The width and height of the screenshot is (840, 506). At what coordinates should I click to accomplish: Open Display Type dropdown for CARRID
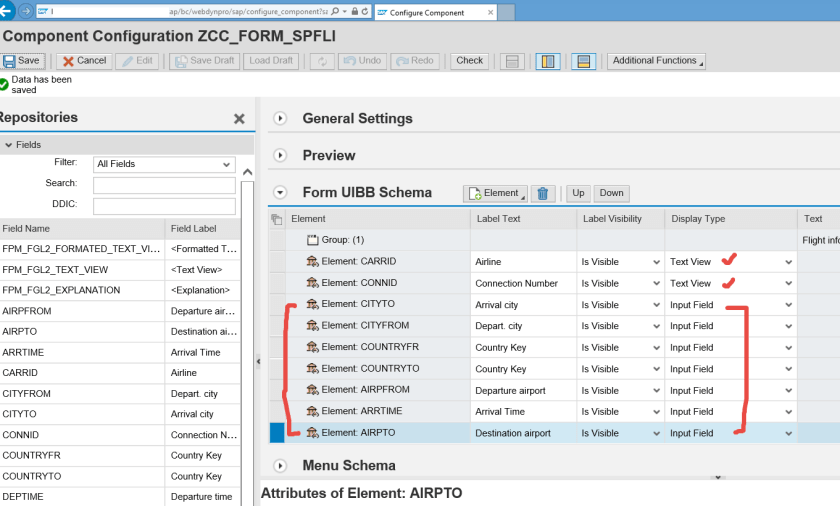pyautogui.click(x=789, y=262)
